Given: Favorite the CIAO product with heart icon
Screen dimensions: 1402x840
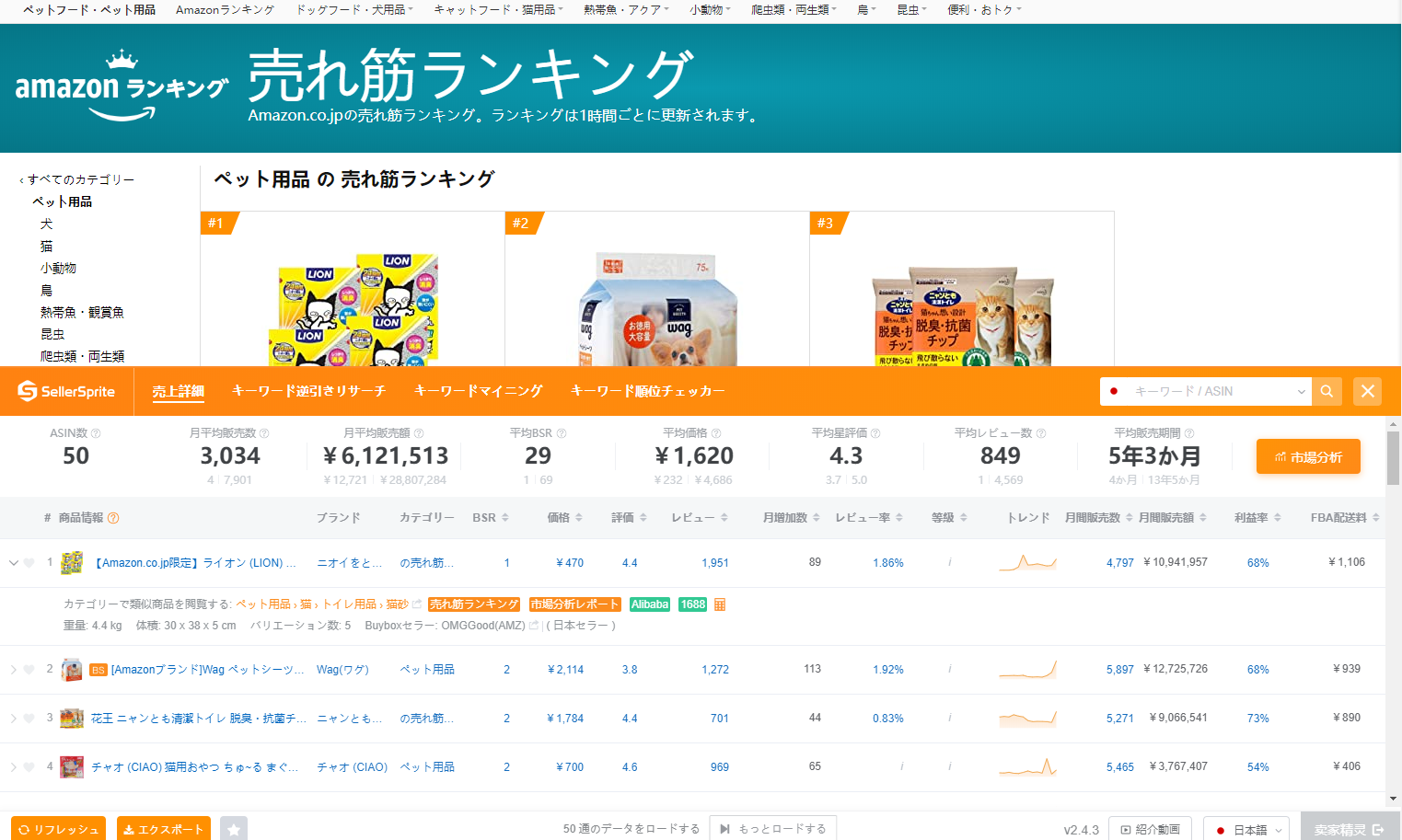Looking at the screenshot, I should [x=29, y=766].
